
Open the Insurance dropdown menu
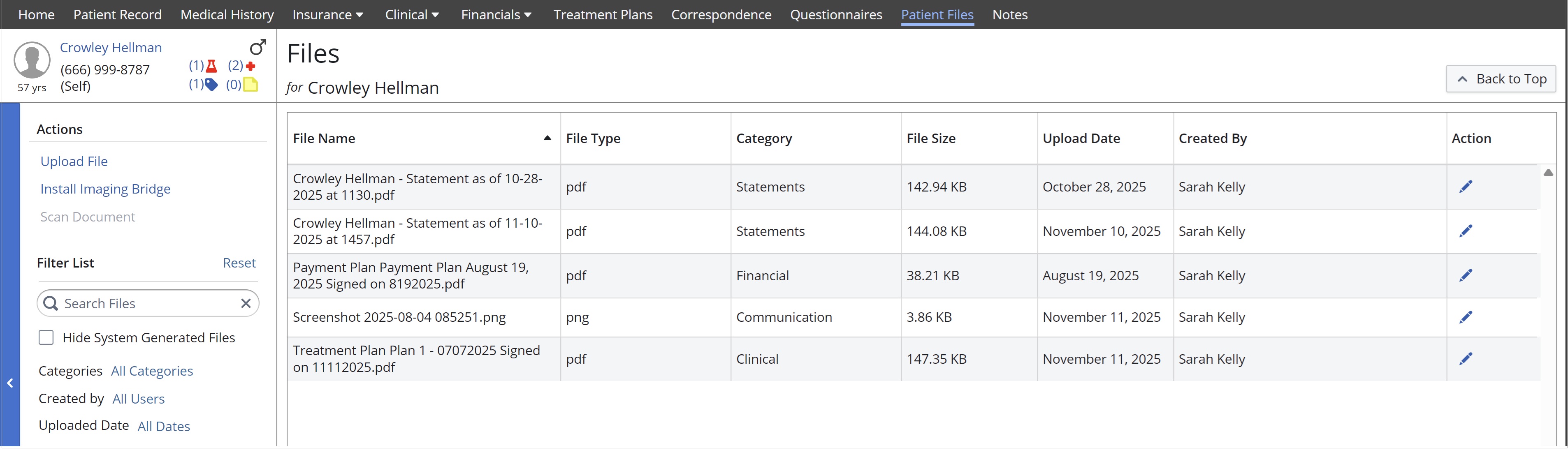(x=327, y=15)
